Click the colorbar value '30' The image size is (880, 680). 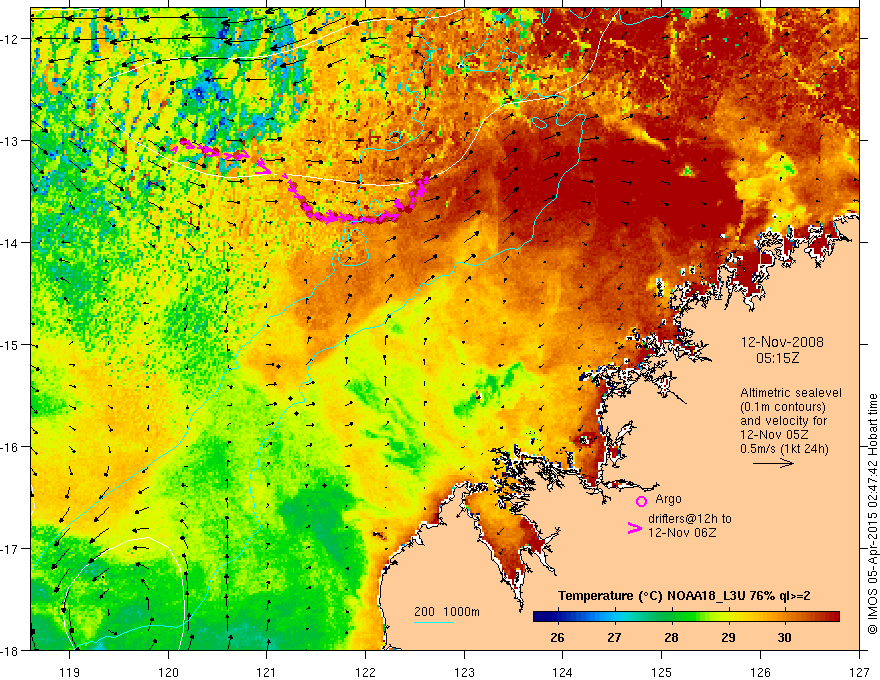pos(785,637)
